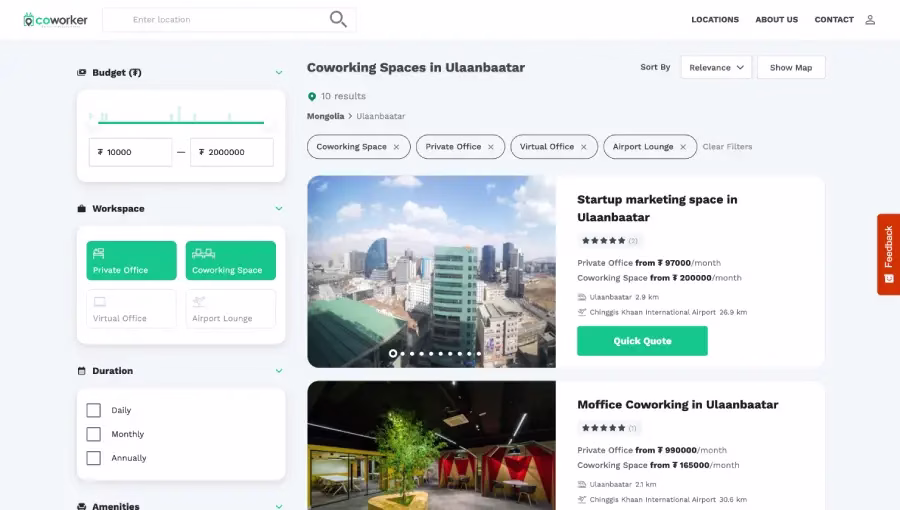Viewport: 900px width, 510px height.
Task: Click the Mongolia breadcrumb link
Action: point(325,116)
